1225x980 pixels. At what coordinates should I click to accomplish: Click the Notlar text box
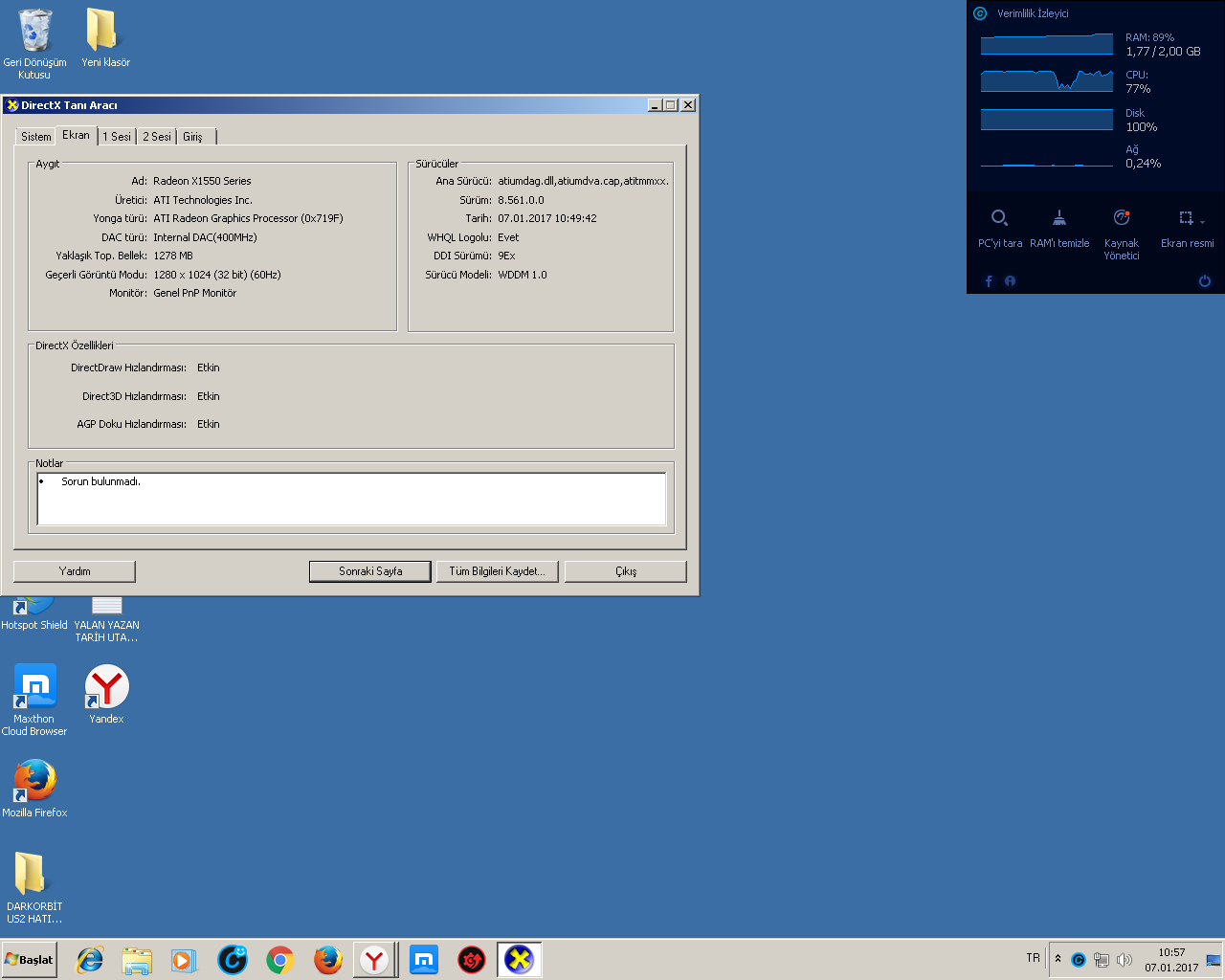click(351, 499)
